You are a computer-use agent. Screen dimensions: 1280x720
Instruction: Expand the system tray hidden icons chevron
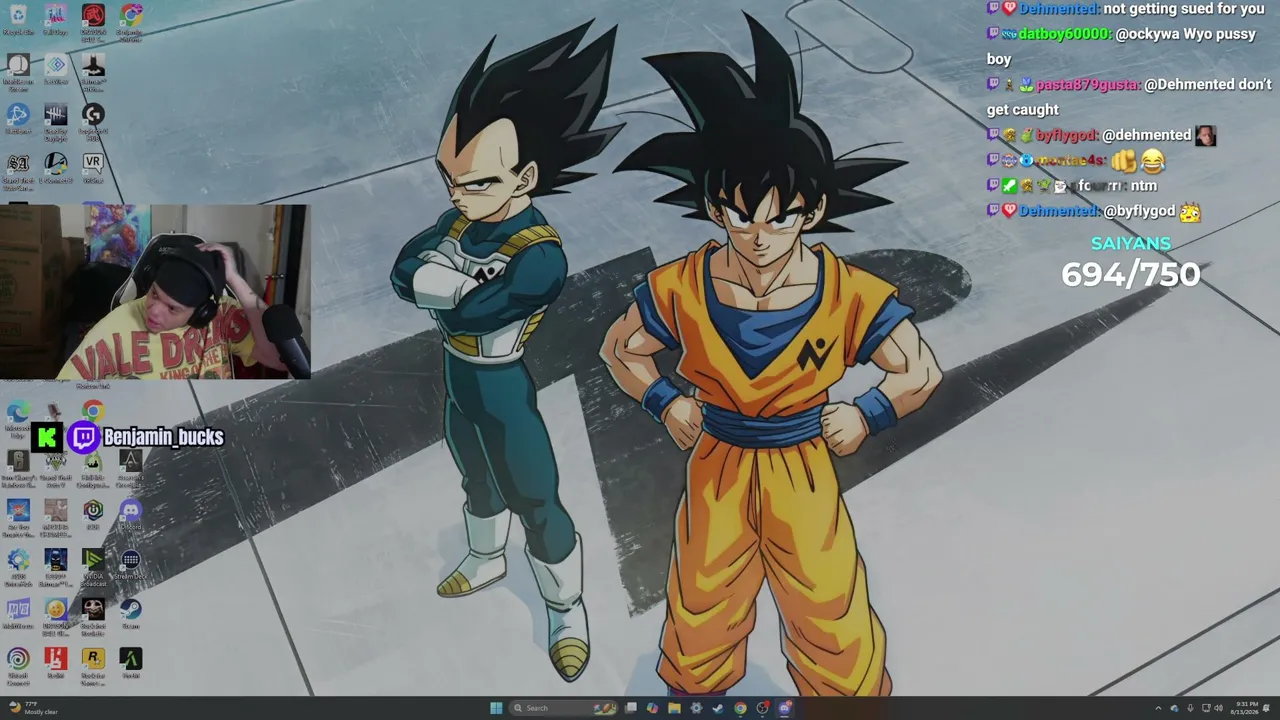click(1159, 708)
